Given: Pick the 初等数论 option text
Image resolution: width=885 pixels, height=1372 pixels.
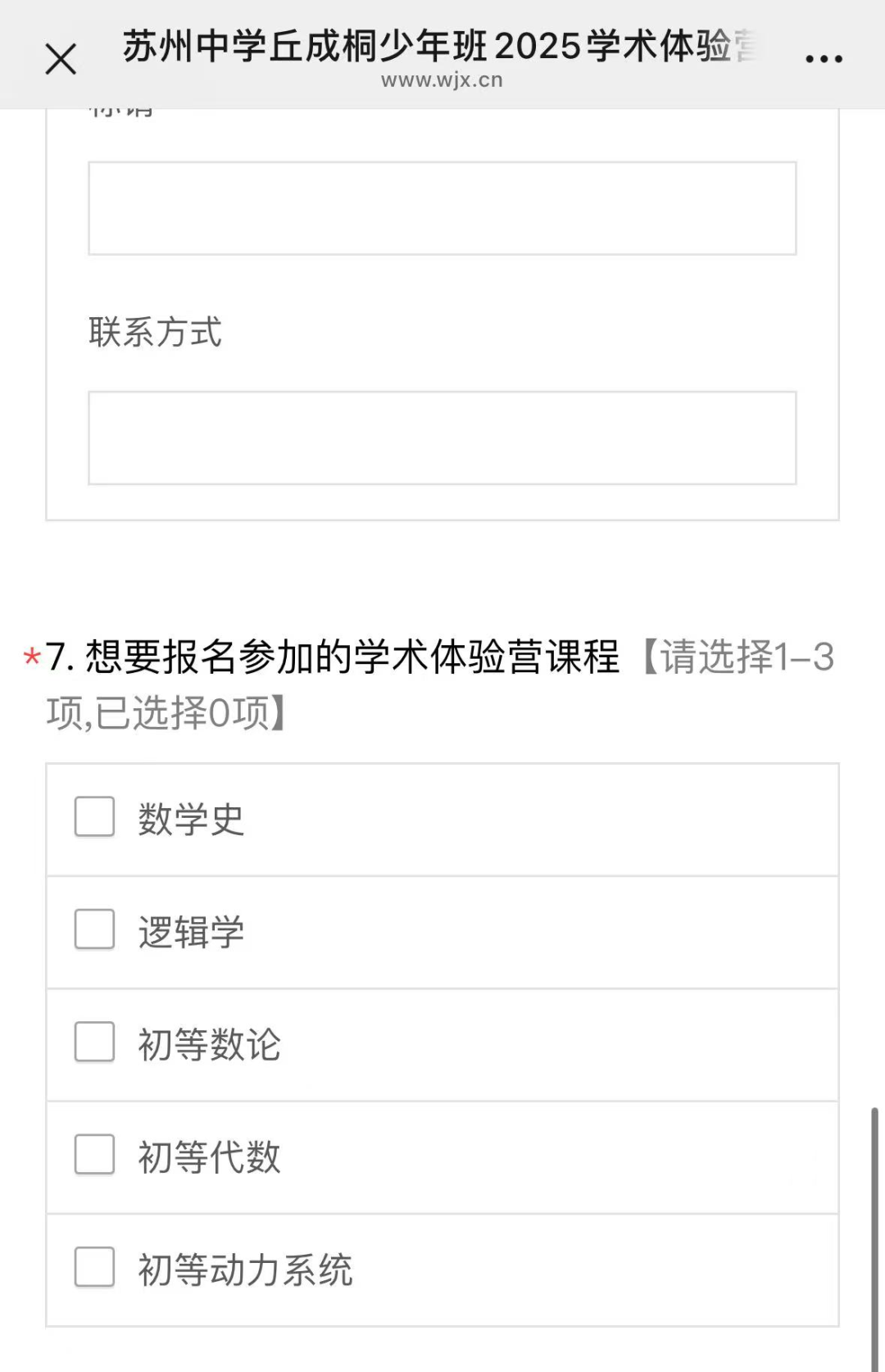Looking at the screenshot, I should click(x=209, y=1045).
